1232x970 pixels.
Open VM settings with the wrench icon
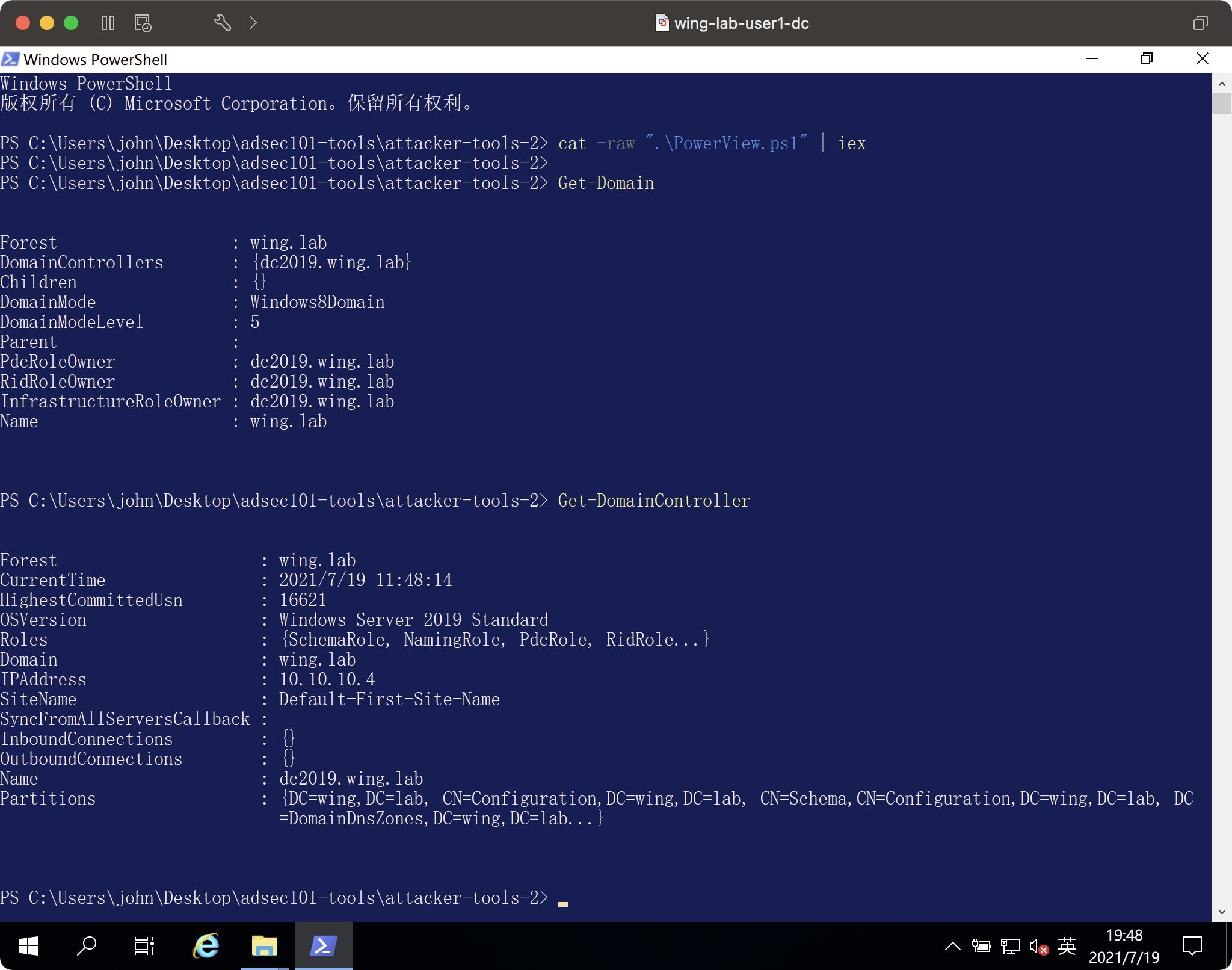(x=222, y=23)
